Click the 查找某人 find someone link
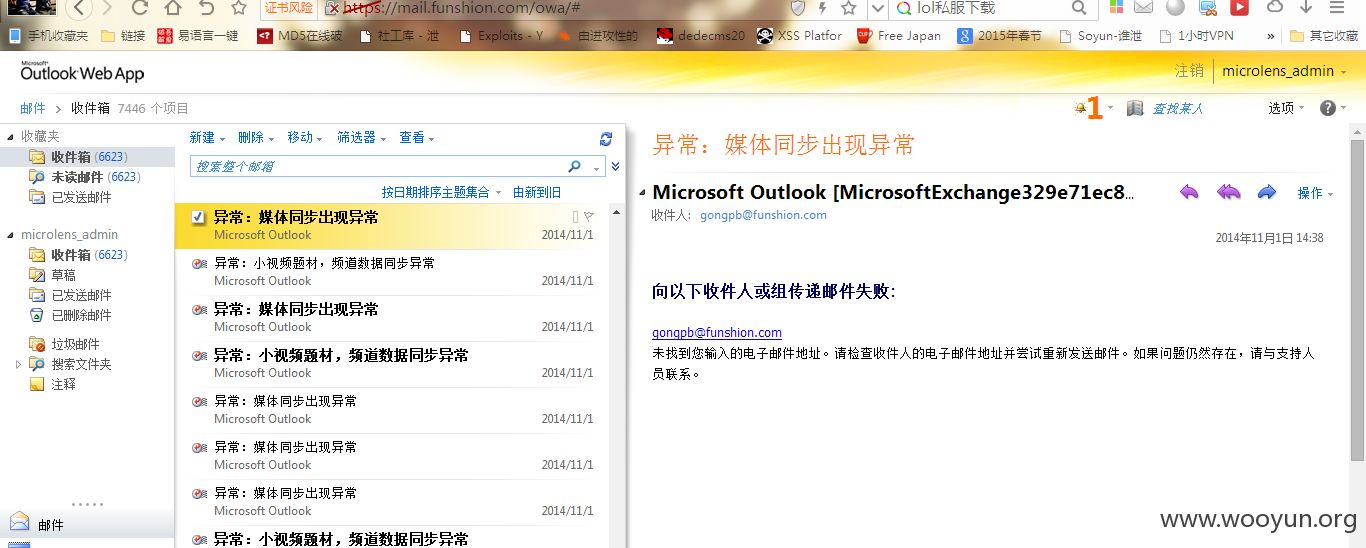 pos(1178,108)
